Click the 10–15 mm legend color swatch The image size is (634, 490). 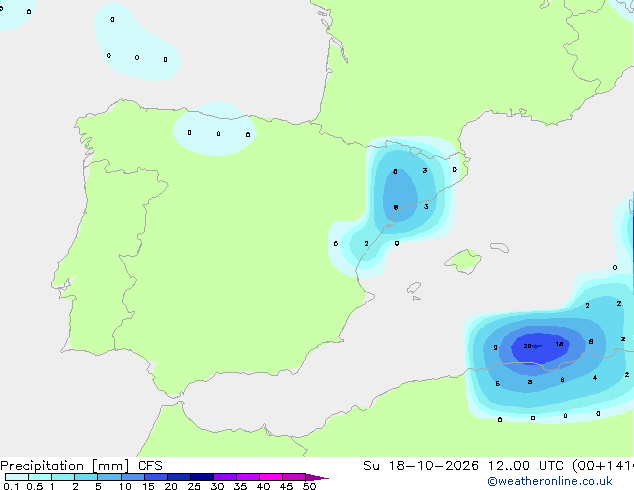tap(132, 477)
